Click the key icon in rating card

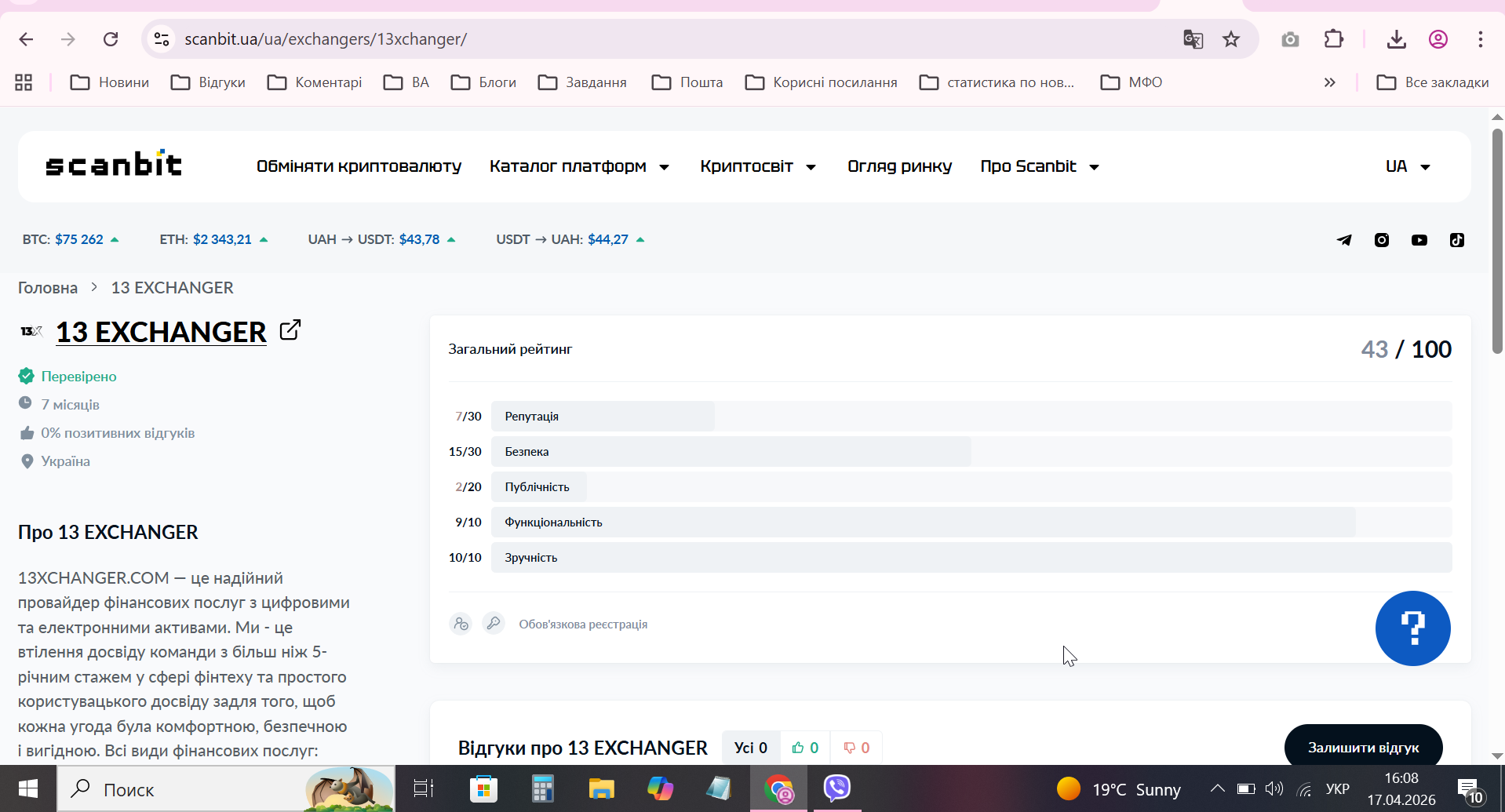pyautogui.click(x=494, y=624)
